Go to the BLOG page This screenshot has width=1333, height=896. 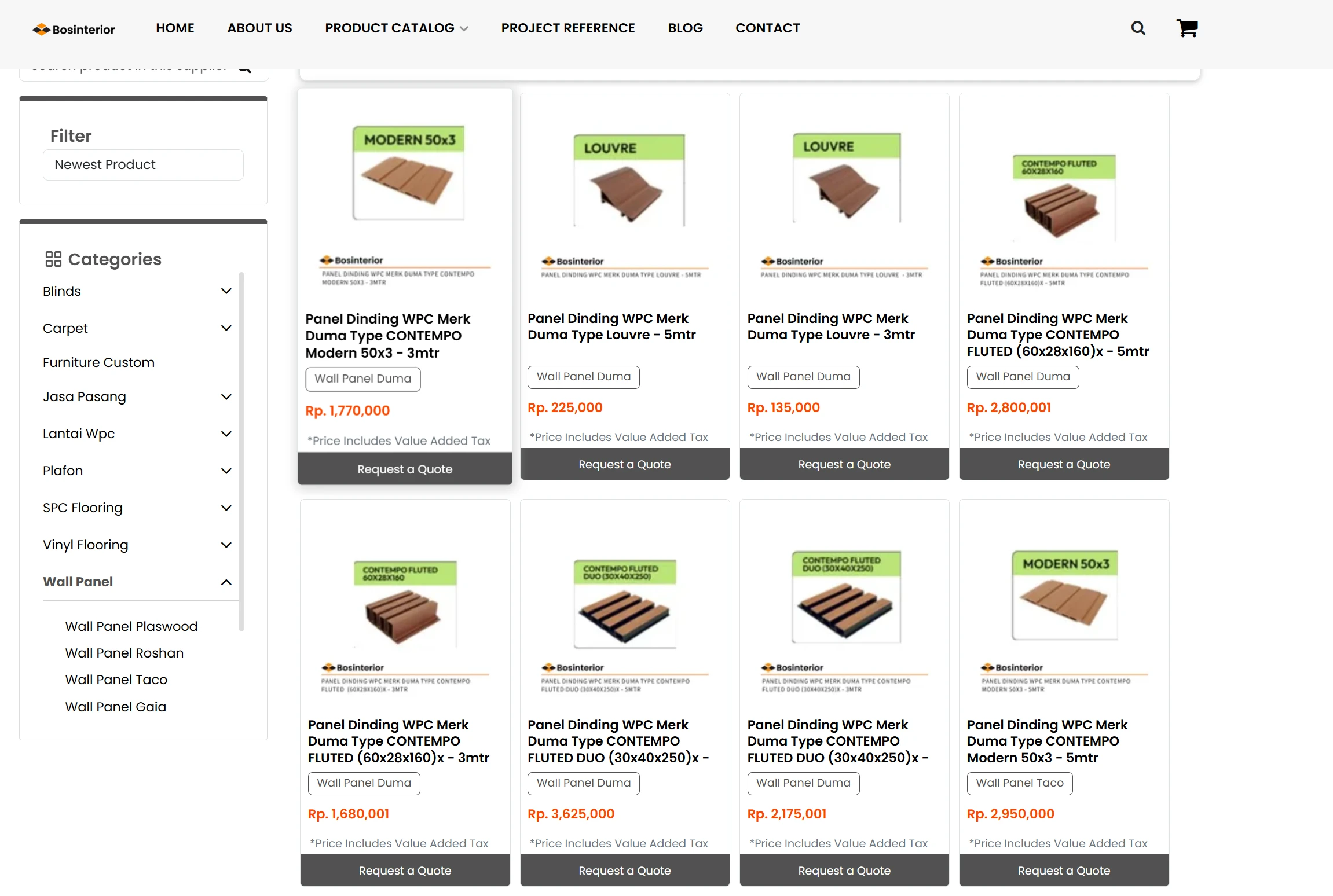coord(685,28)
